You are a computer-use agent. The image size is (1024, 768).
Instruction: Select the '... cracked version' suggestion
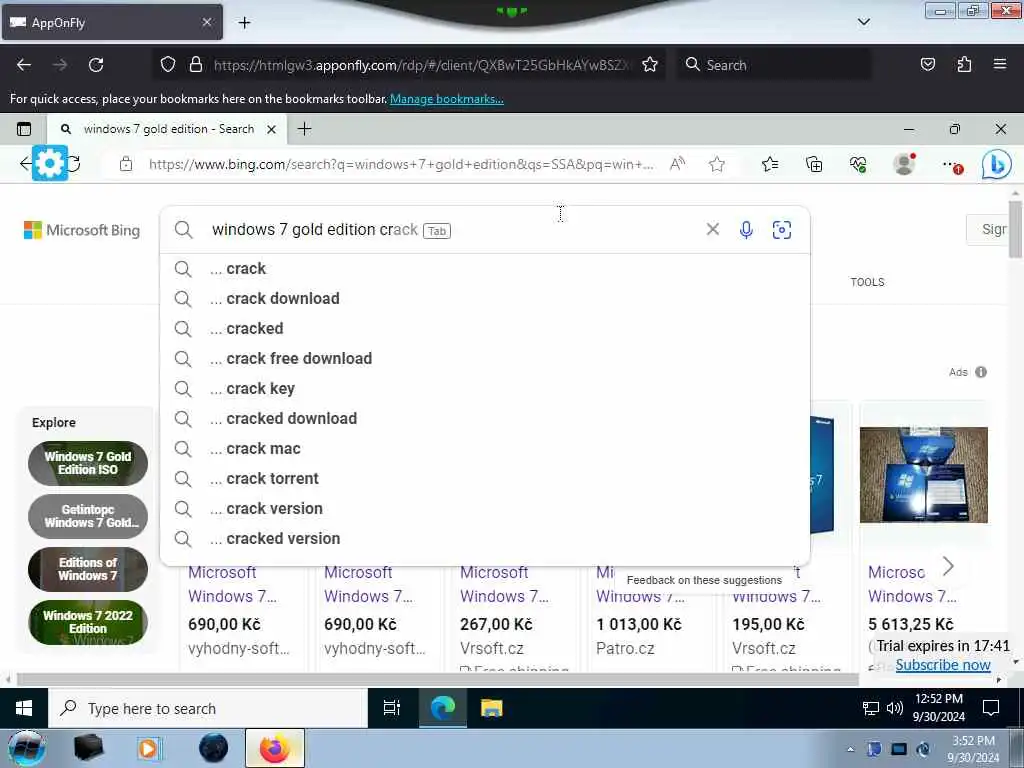(485, 539)
